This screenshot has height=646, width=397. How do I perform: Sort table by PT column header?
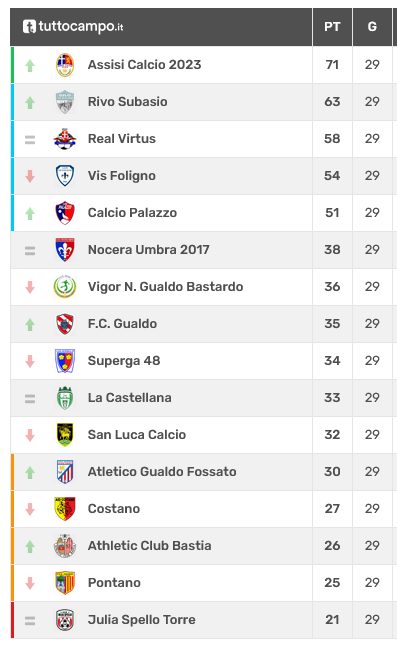click(x=332, y=27)
